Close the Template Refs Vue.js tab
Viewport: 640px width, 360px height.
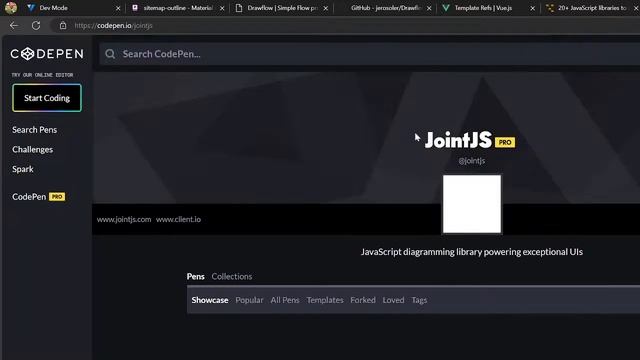(533, 8)
